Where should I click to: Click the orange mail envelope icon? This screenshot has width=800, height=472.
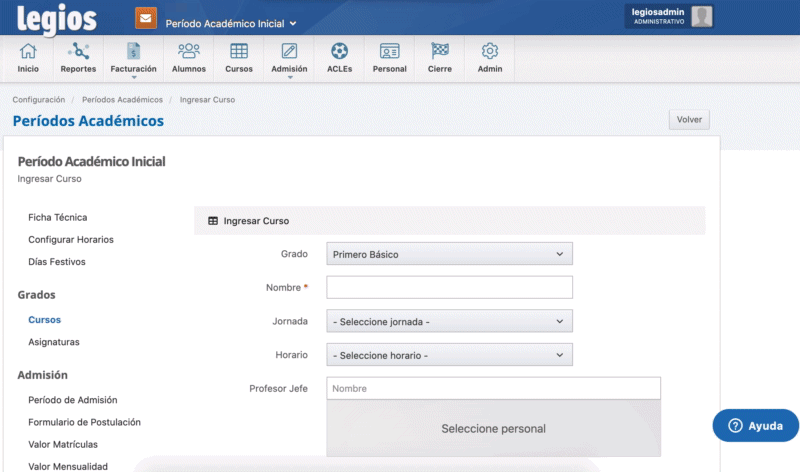(146, 19)
